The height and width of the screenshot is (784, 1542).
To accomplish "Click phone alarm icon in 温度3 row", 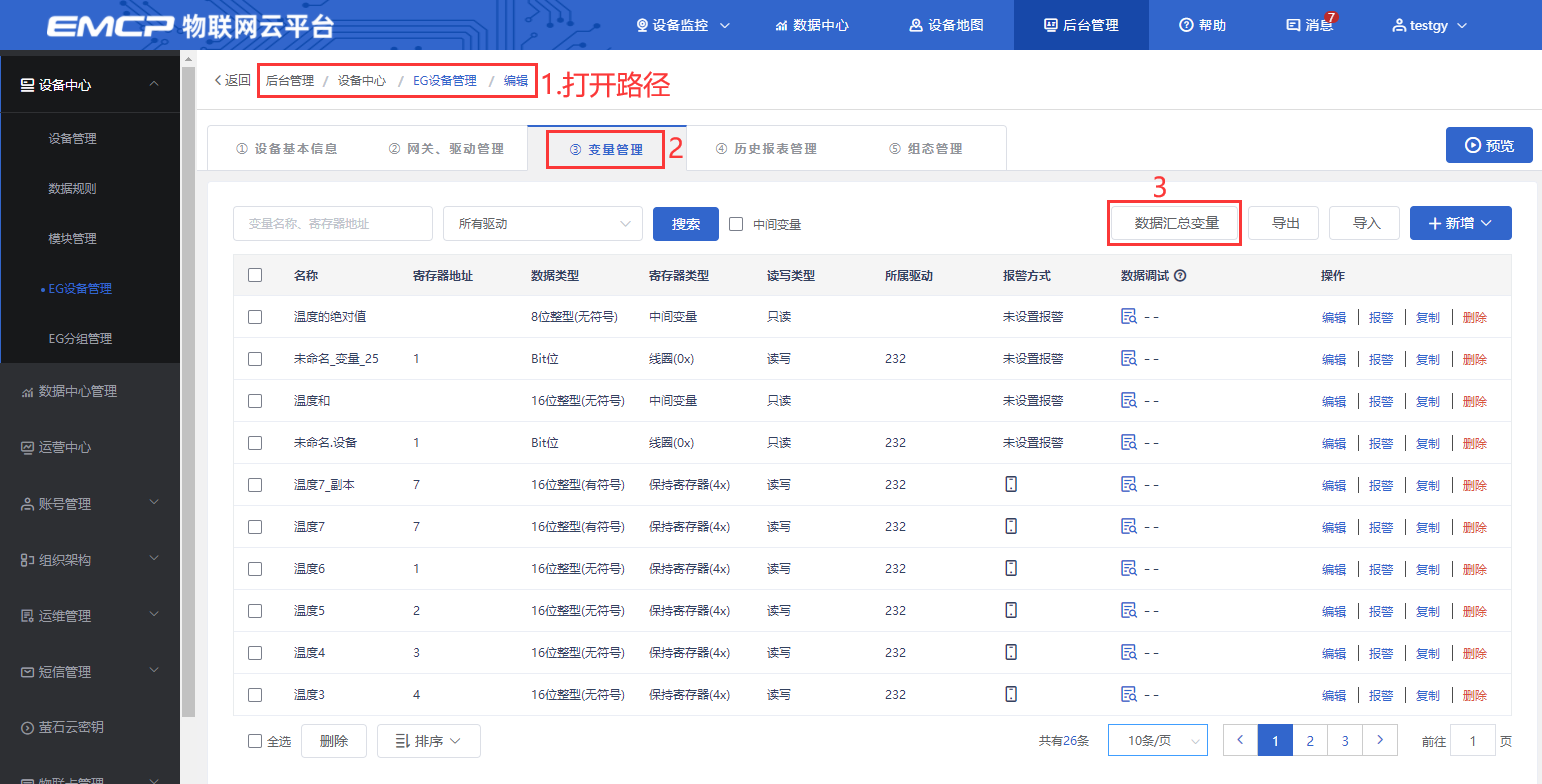I will 1011,694.
